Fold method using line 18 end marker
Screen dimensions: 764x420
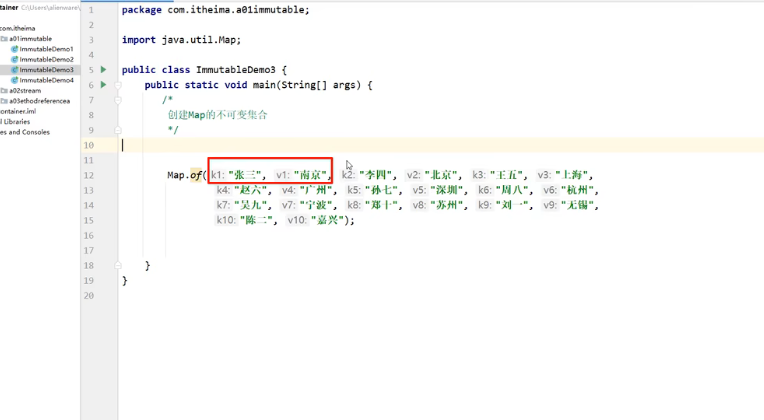tap(117, 265)
